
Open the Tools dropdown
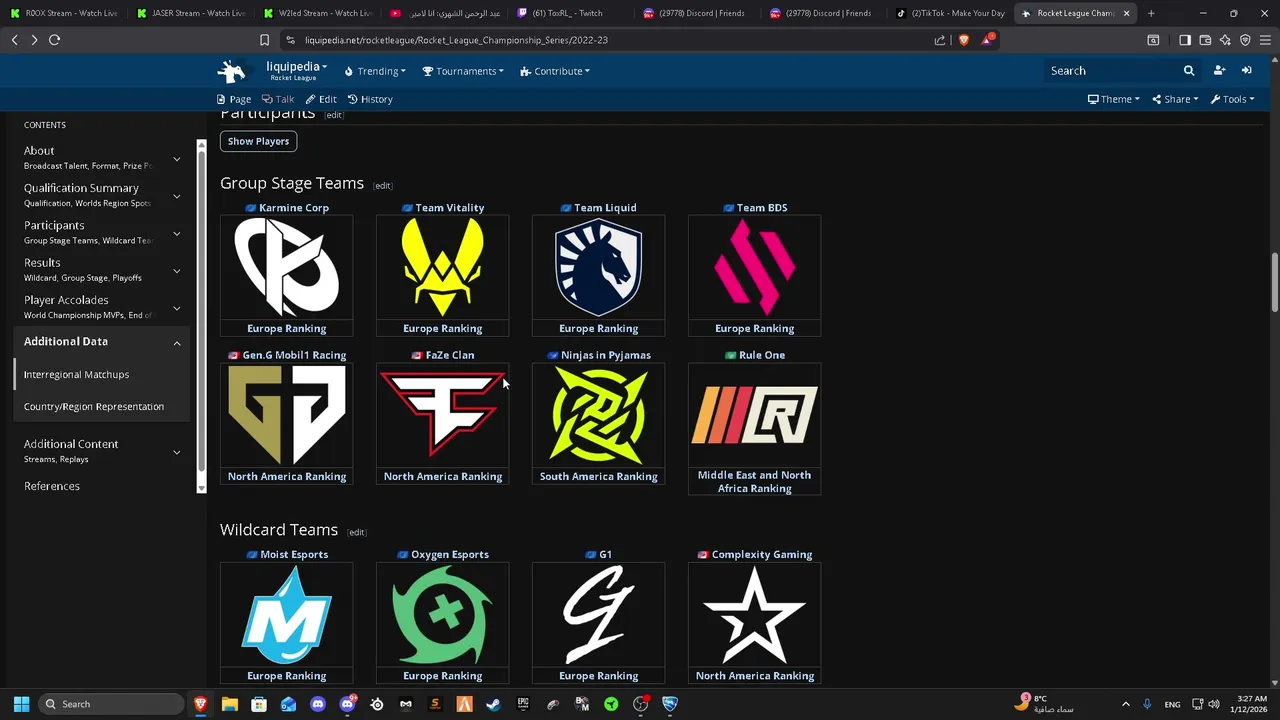1232,99
